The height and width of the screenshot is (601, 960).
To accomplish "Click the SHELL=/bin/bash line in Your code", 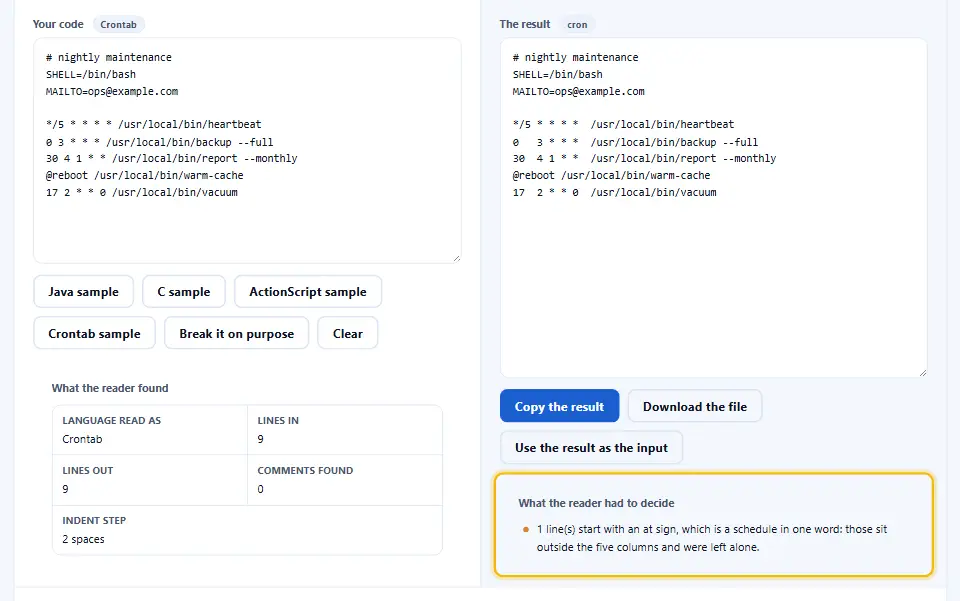I will point(91,74).
